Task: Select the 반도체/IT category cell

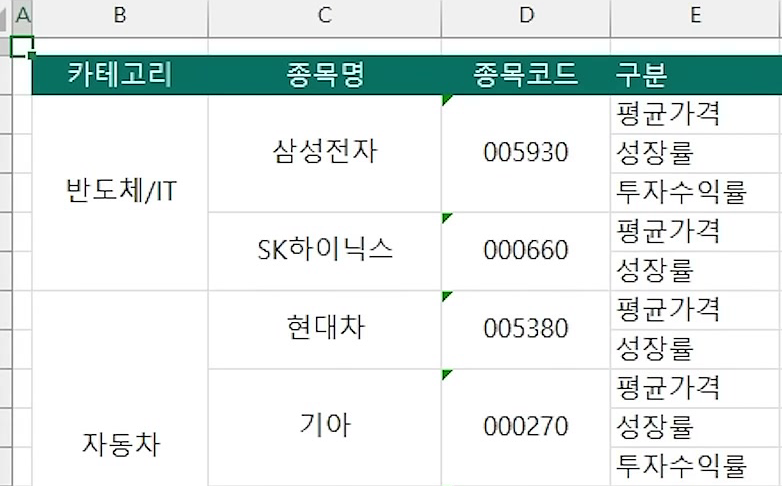Action: pos(120,192)
